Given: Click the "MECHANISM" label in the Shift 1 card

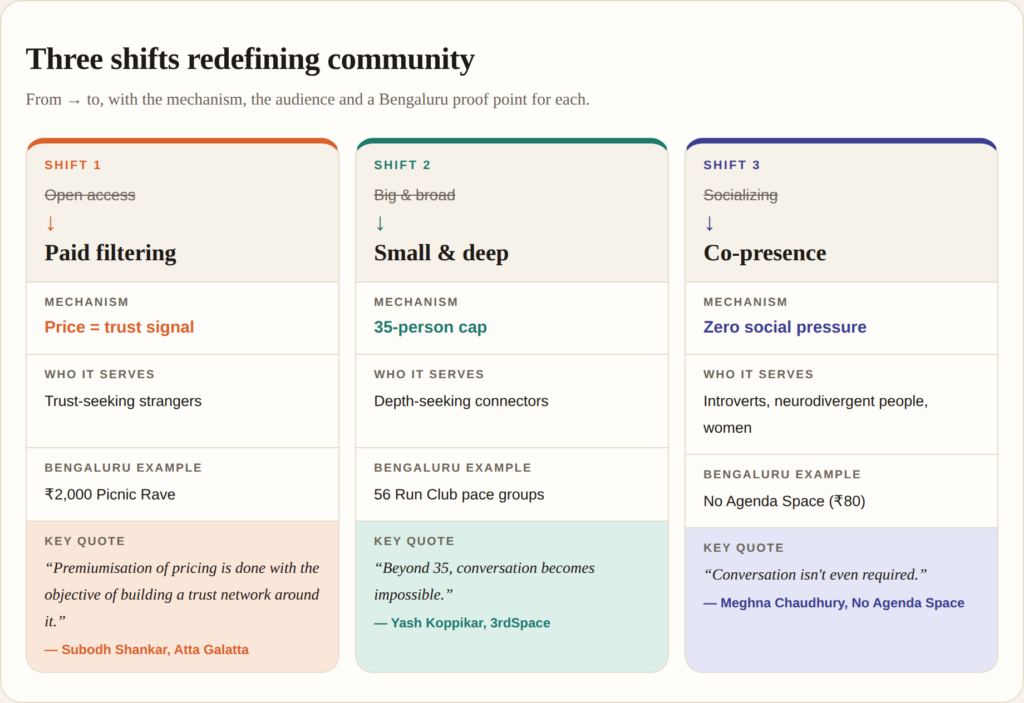Looking at the screenshot, I should pyautogui.click(x=87, y=302).
